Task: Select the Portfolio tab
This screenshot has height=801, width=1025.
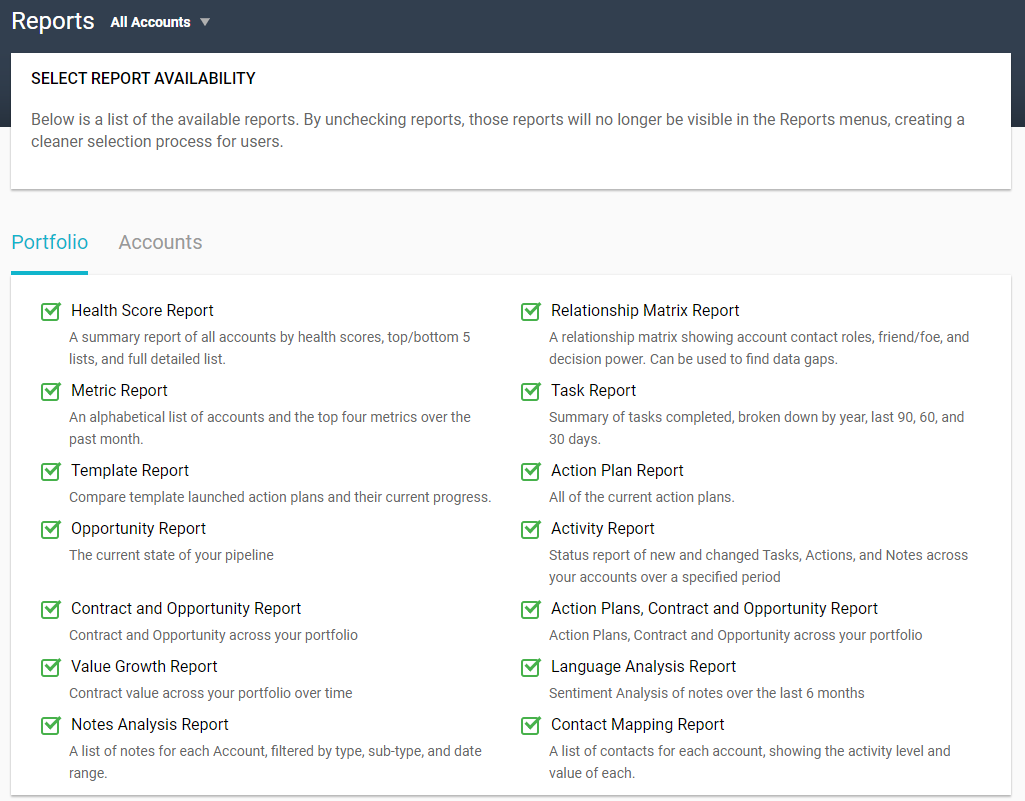Action: pyautogui.click(x=49, y=242)
